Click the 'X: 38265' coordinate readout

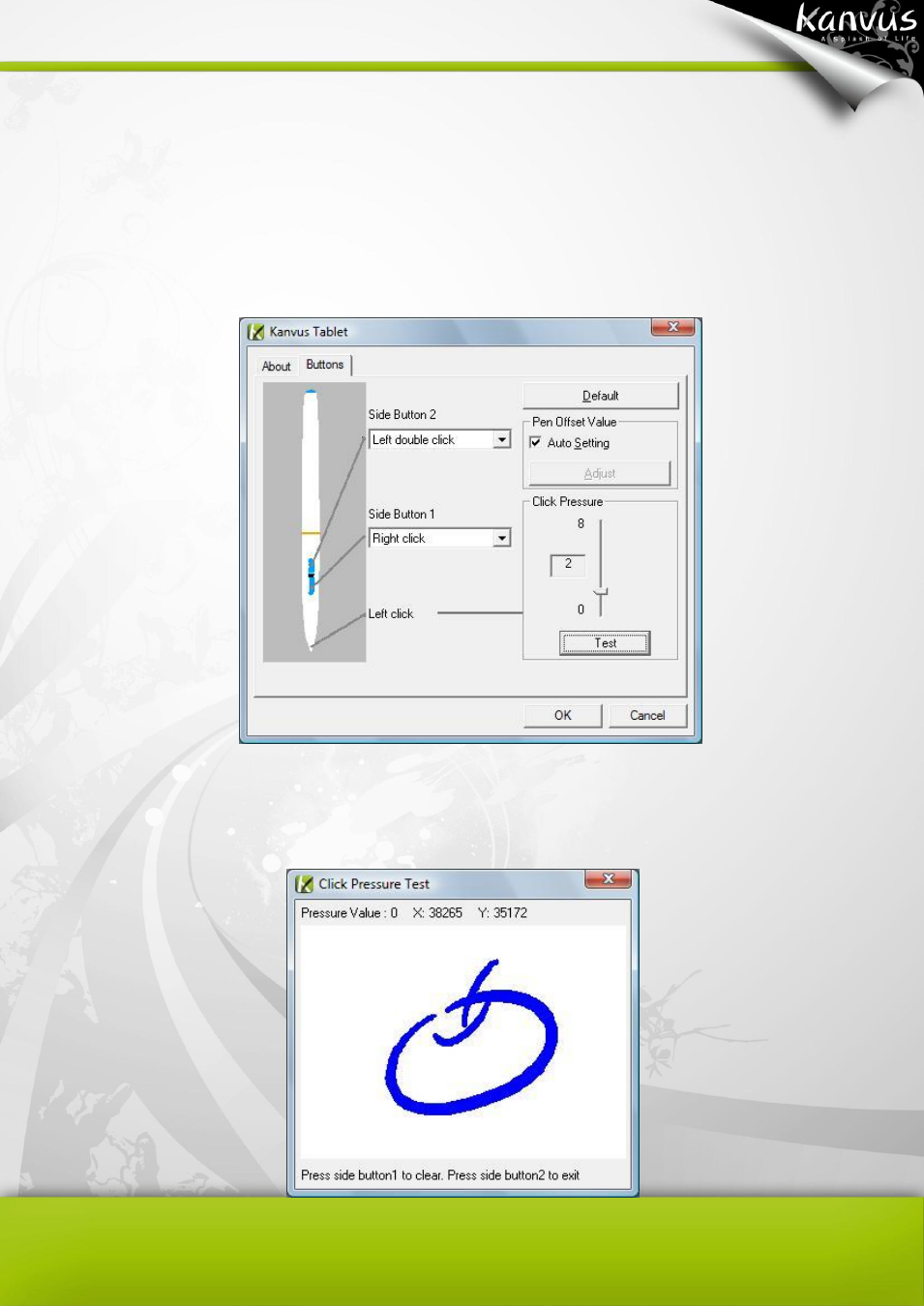click(437, 913)
